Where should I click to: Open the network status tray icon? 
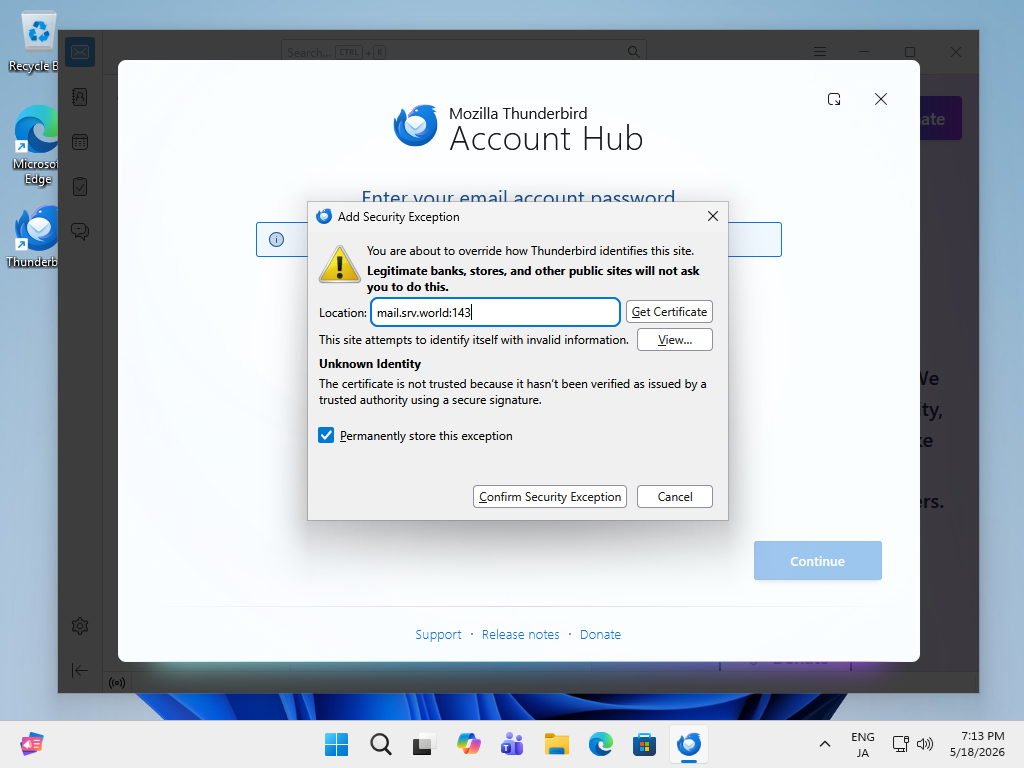point(901,744)
